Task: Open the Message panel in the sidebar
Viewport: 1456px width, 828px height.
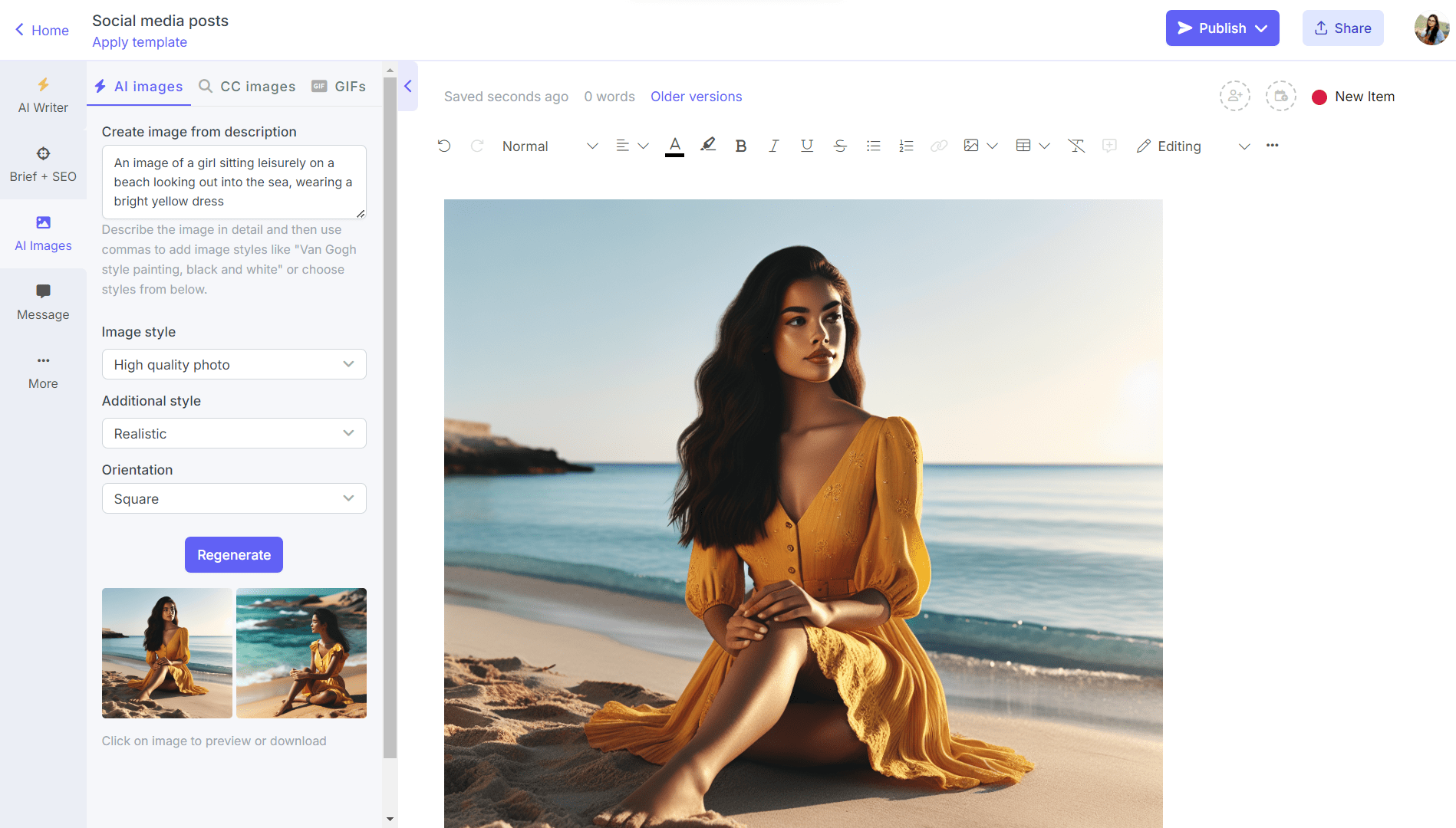Action: tap(43, 302)
